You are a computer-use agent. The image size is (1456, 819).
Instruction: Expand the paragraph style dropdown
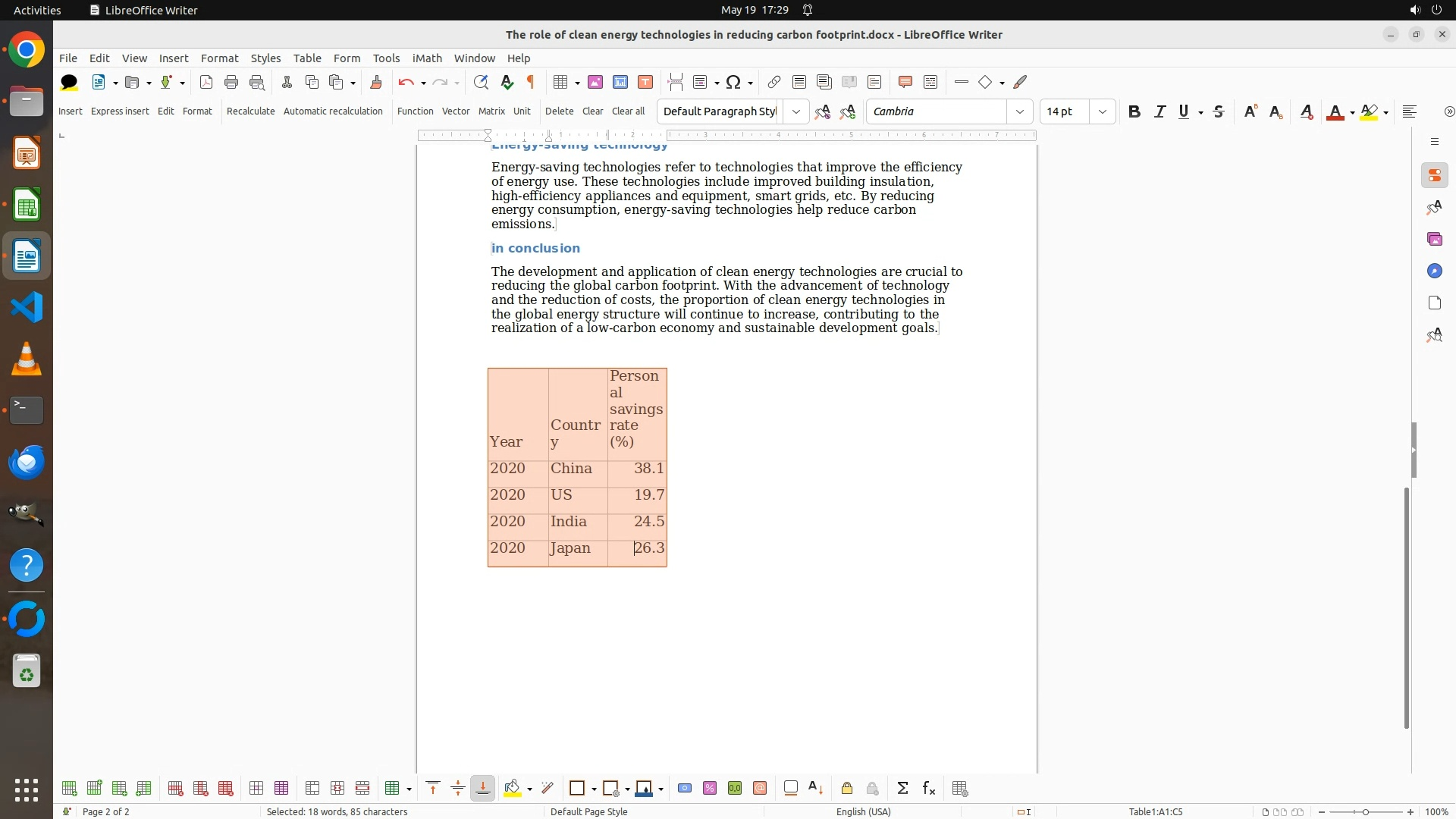[x=795, y=111]
